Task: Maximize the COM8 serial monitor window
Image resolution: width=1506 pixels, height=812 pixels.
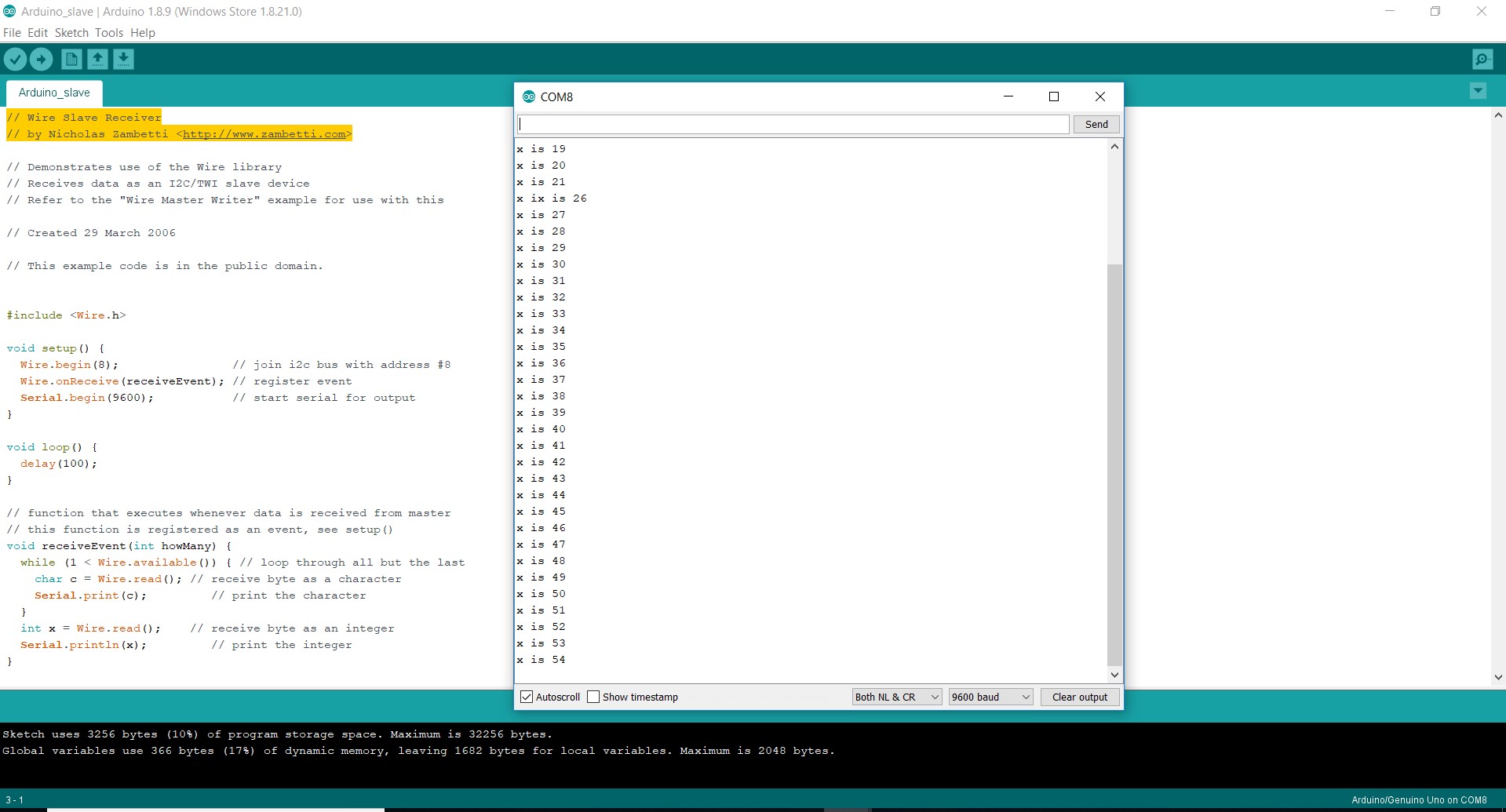Action: 1054,96
